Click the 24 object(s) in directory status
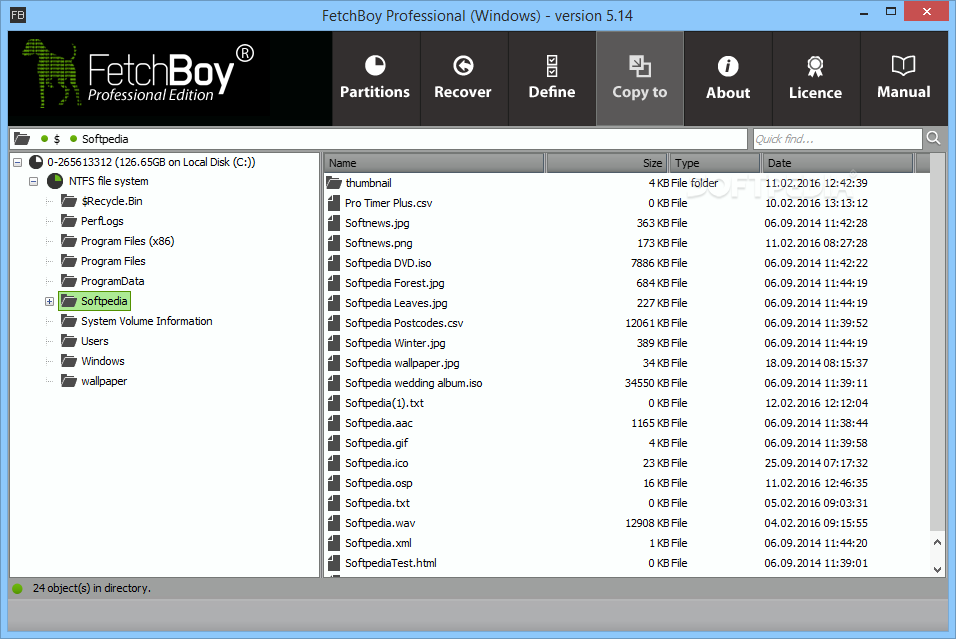This screenshot has width=956, height=639. click(x=91, y=588)
